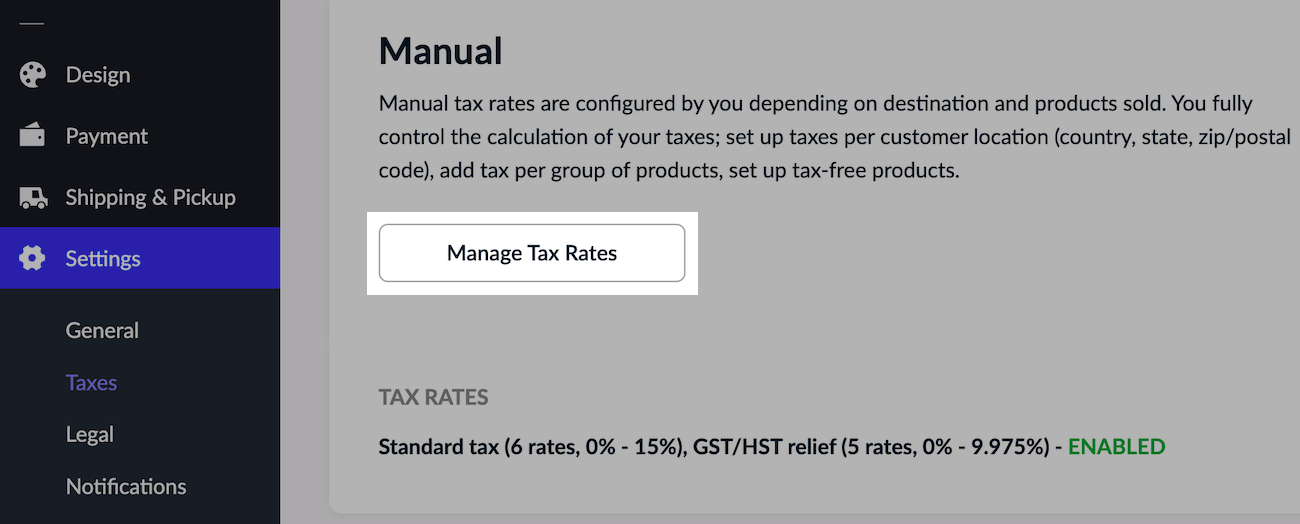This screenshot has height=524, width=1300.
Task: Go to the Payment section label
Action: pyautogui.click(x=106, y=136)
